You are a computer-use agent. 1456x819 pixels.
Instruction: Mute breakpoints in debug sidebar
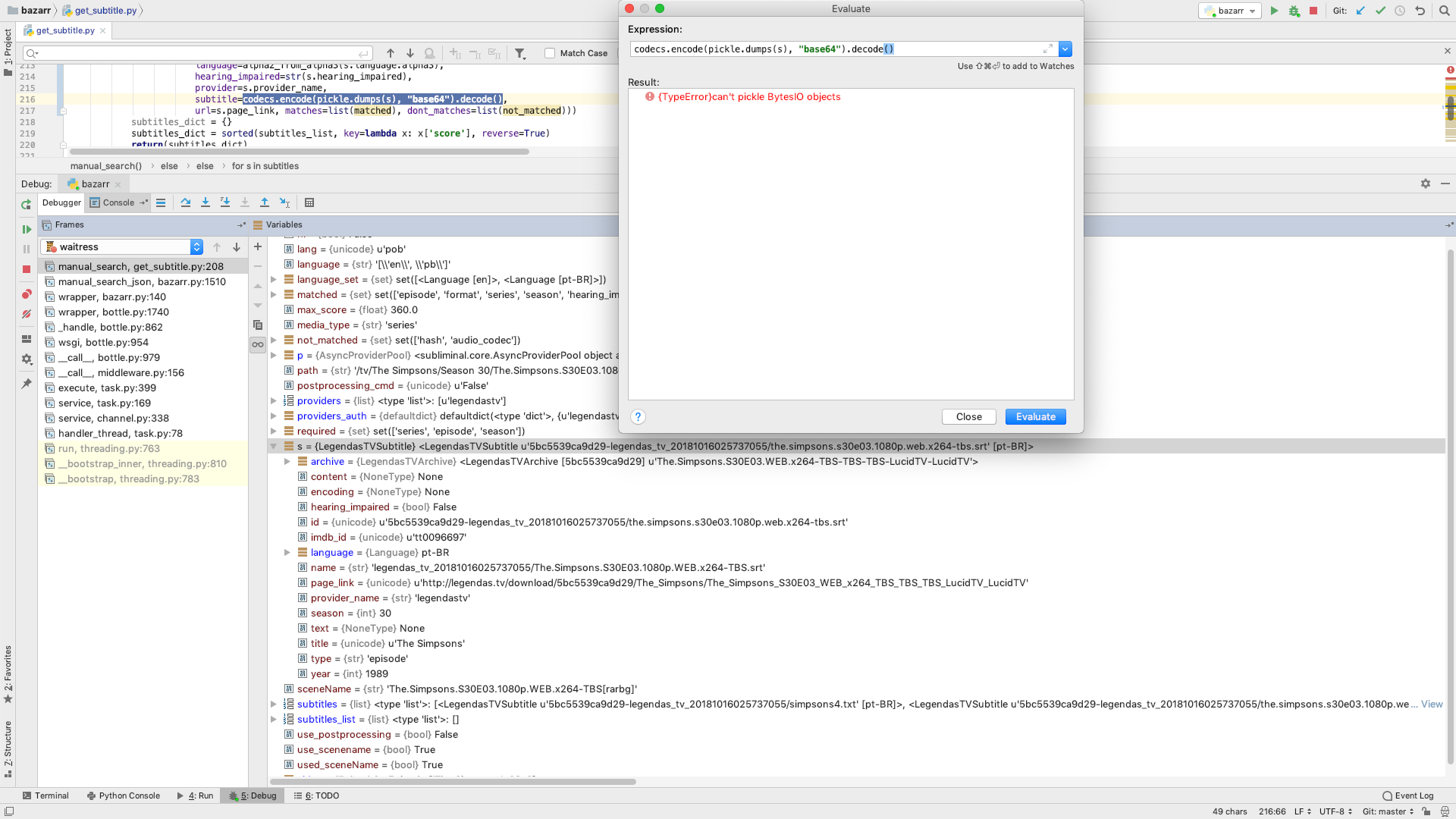27,314
